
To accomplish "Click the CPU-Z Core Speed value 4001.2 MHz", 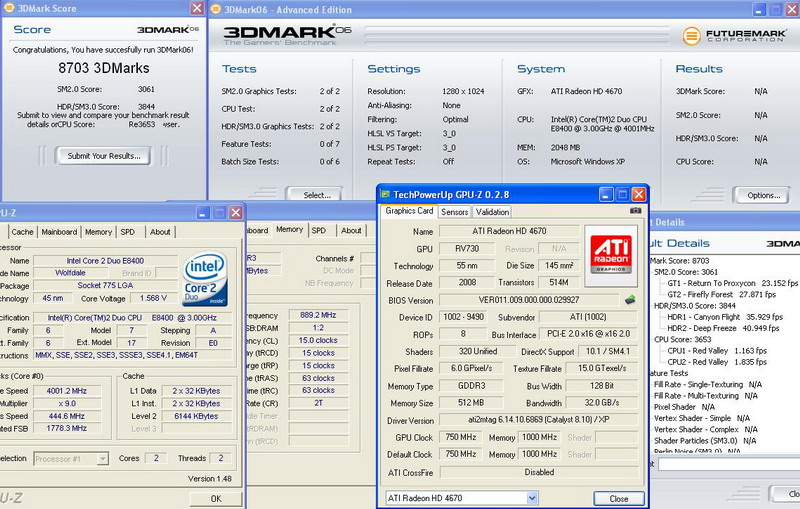I will (x=67, y=391).
